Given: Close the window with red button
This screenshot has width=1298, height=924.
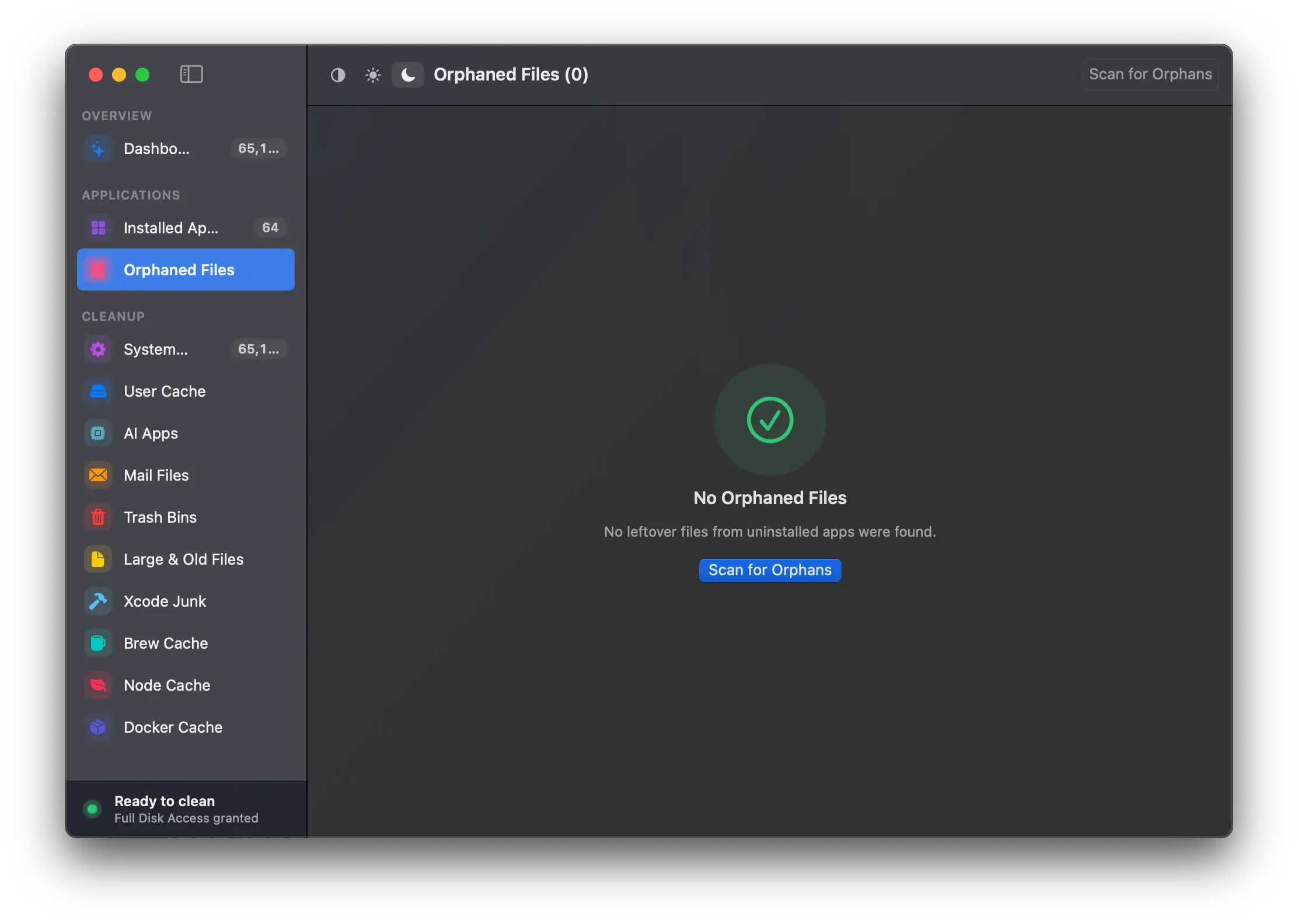Looking at the screenshot, I should [96, 75].
